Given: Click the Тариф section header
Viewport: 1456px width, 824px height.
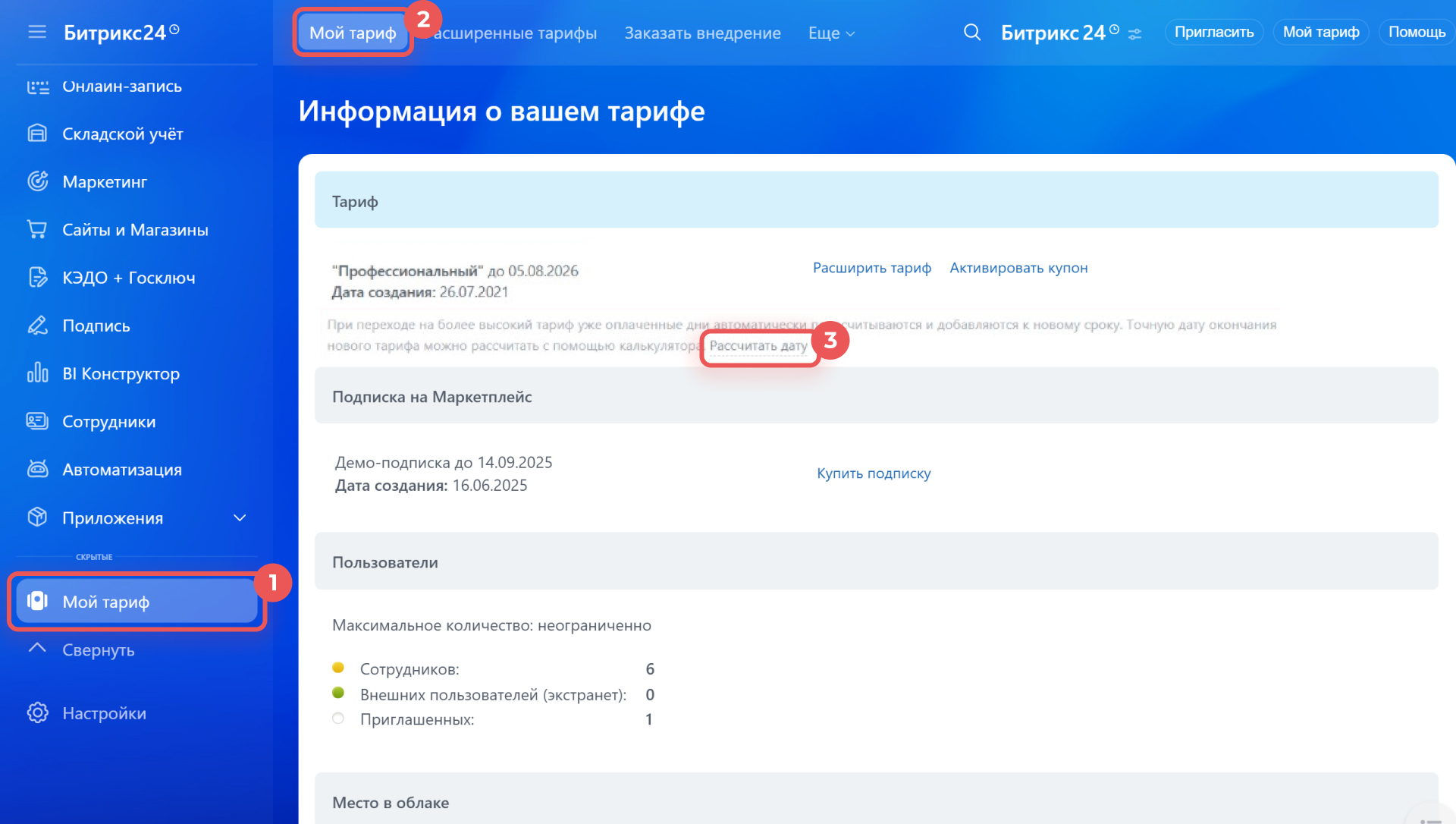Looking at the screenshot, I should (876, 200).
